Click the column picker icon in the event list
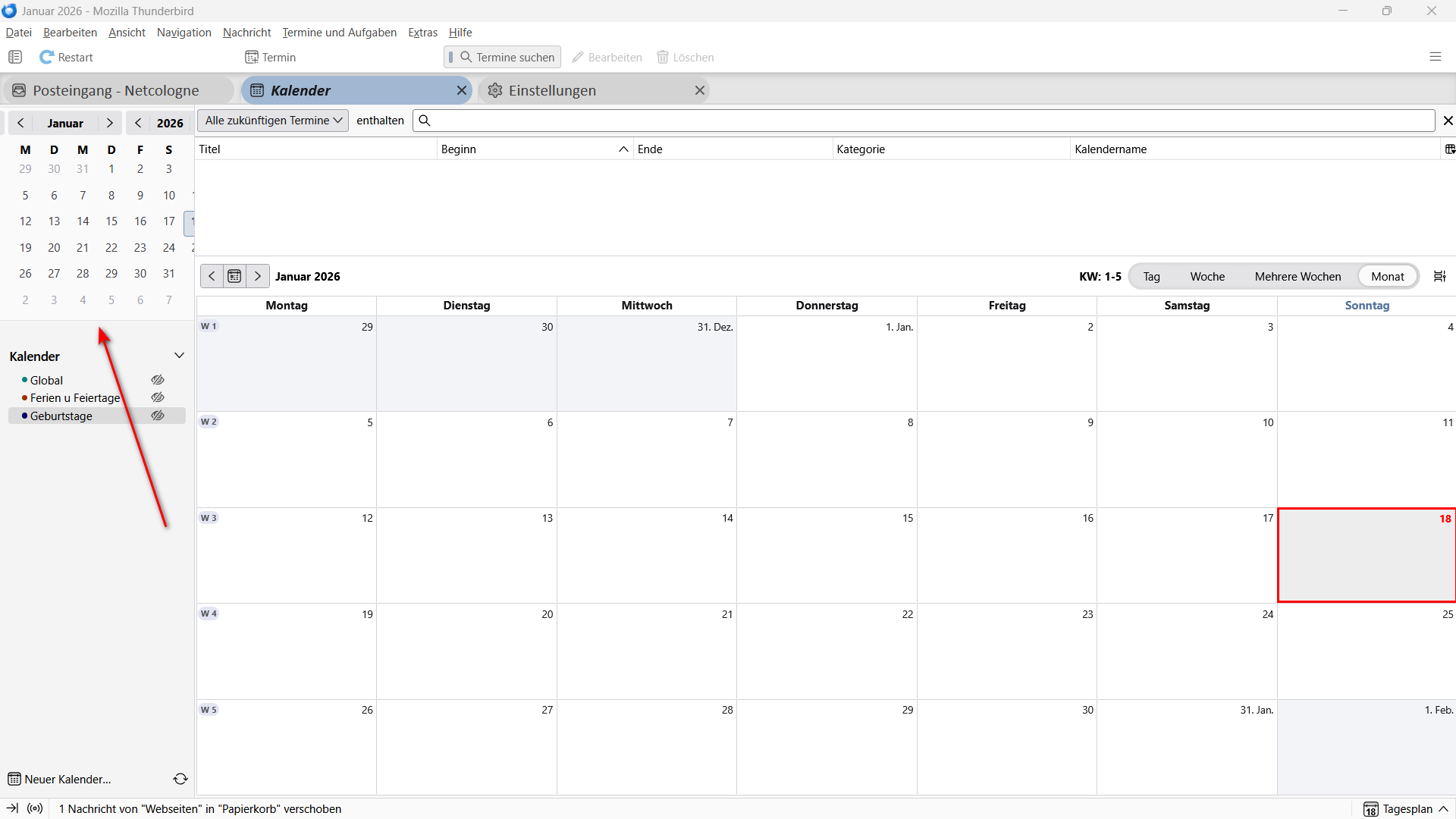The width and height of the screenshot is (1456, 819). coord(1449,149)
